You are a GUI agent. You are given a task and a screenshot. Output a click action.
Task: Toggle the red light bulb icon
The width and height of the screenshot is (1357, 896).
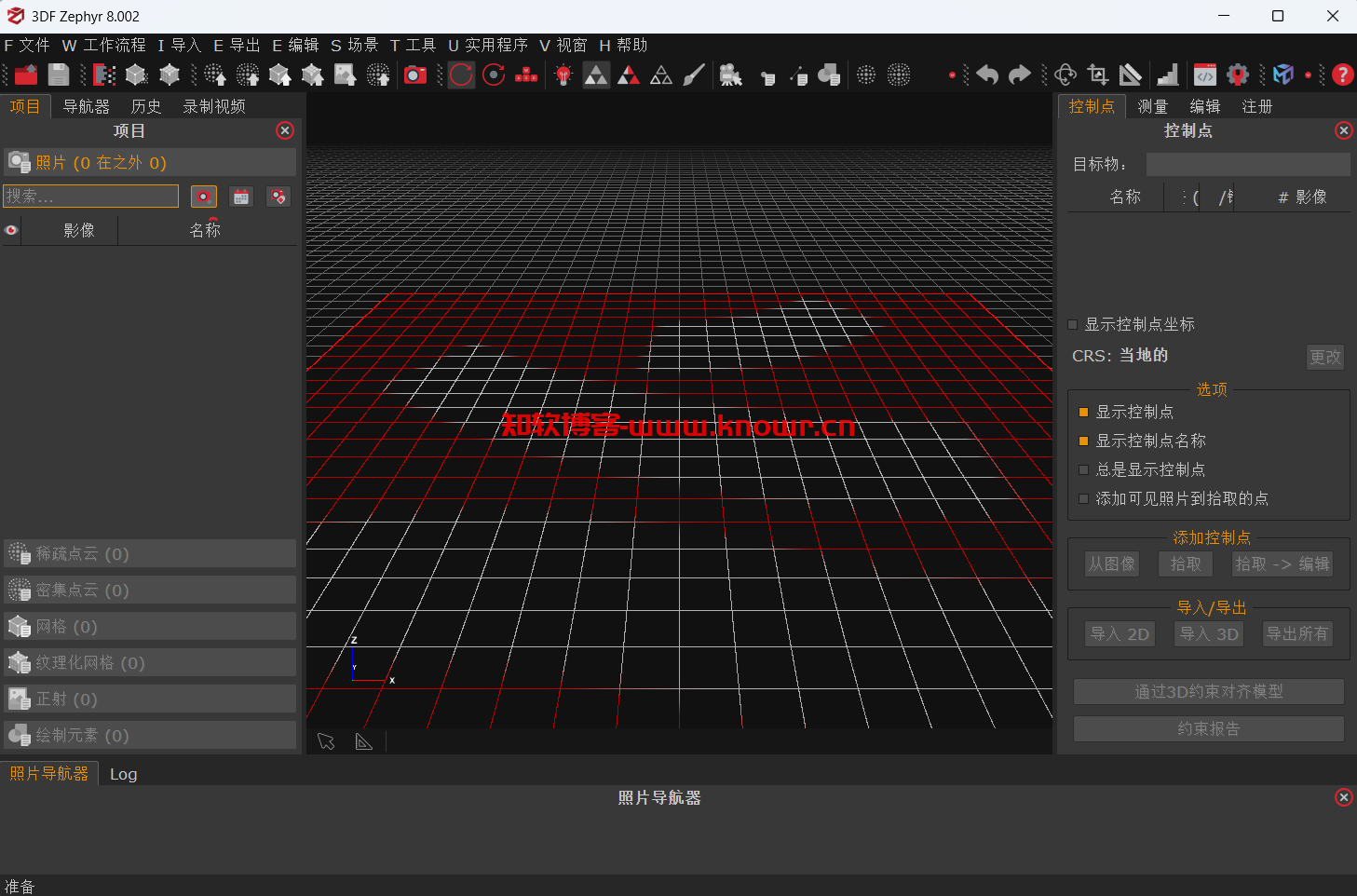click(x=563, y=75)
